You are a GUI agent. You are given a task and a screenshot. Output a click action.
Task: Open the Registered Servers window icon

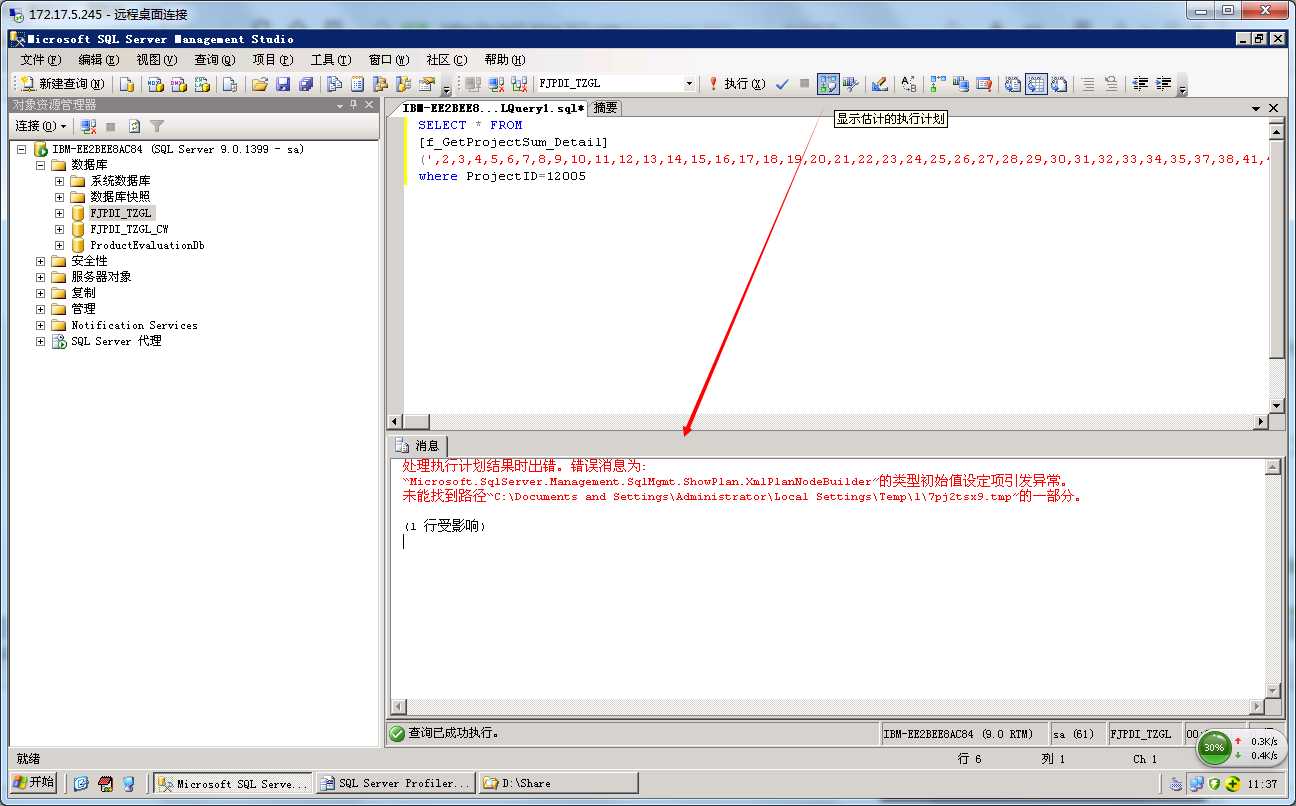click(x=334, y=84)
